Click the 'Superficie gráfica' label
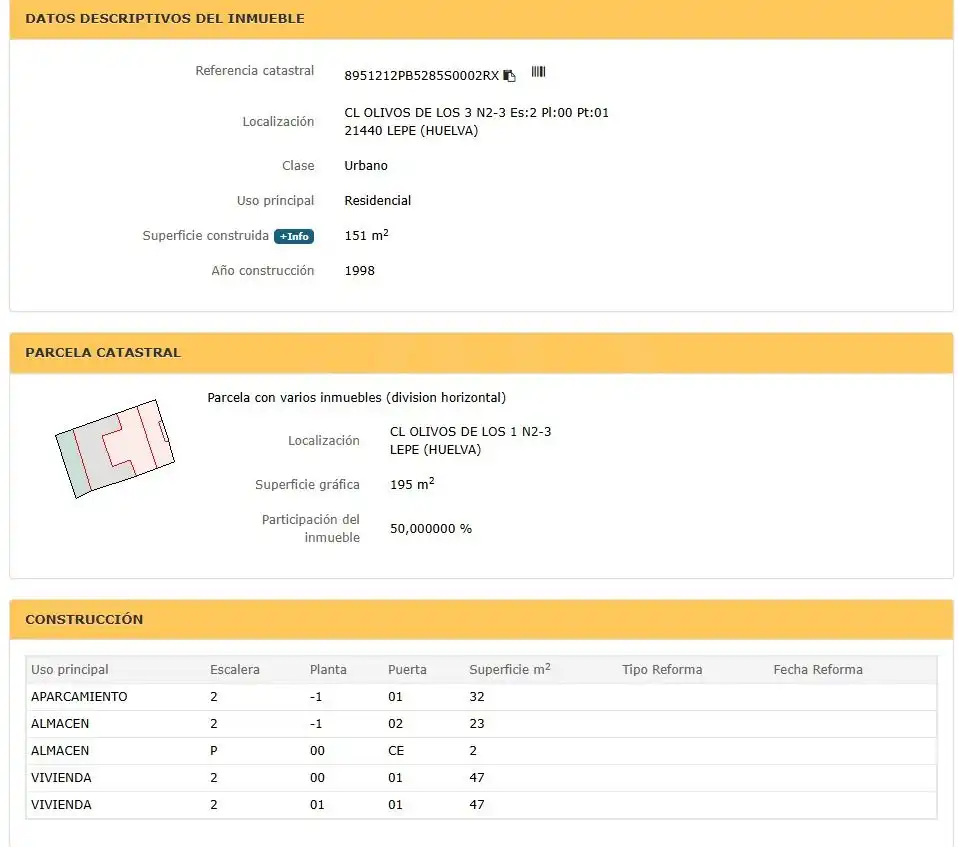The width and height of the screenshot is (958, 847). 307,485
